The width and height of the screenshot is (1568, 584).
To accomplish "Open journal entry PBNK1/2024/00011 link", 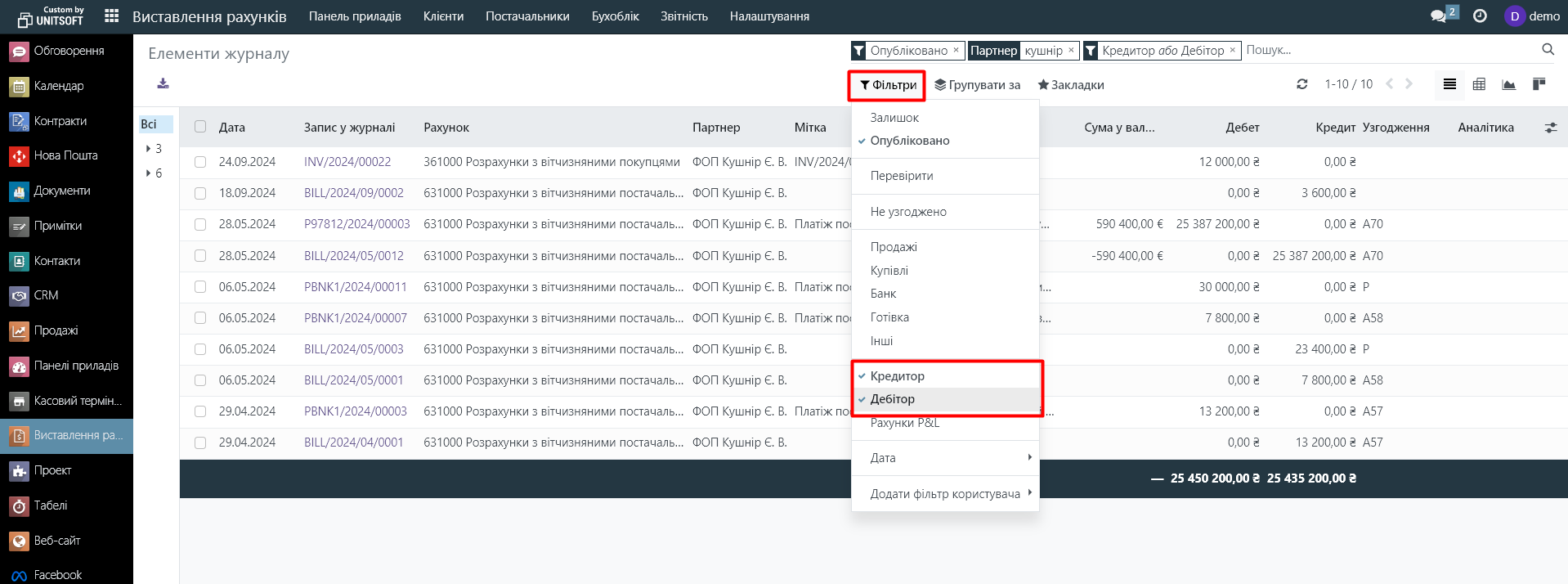I will coord(355,287).
